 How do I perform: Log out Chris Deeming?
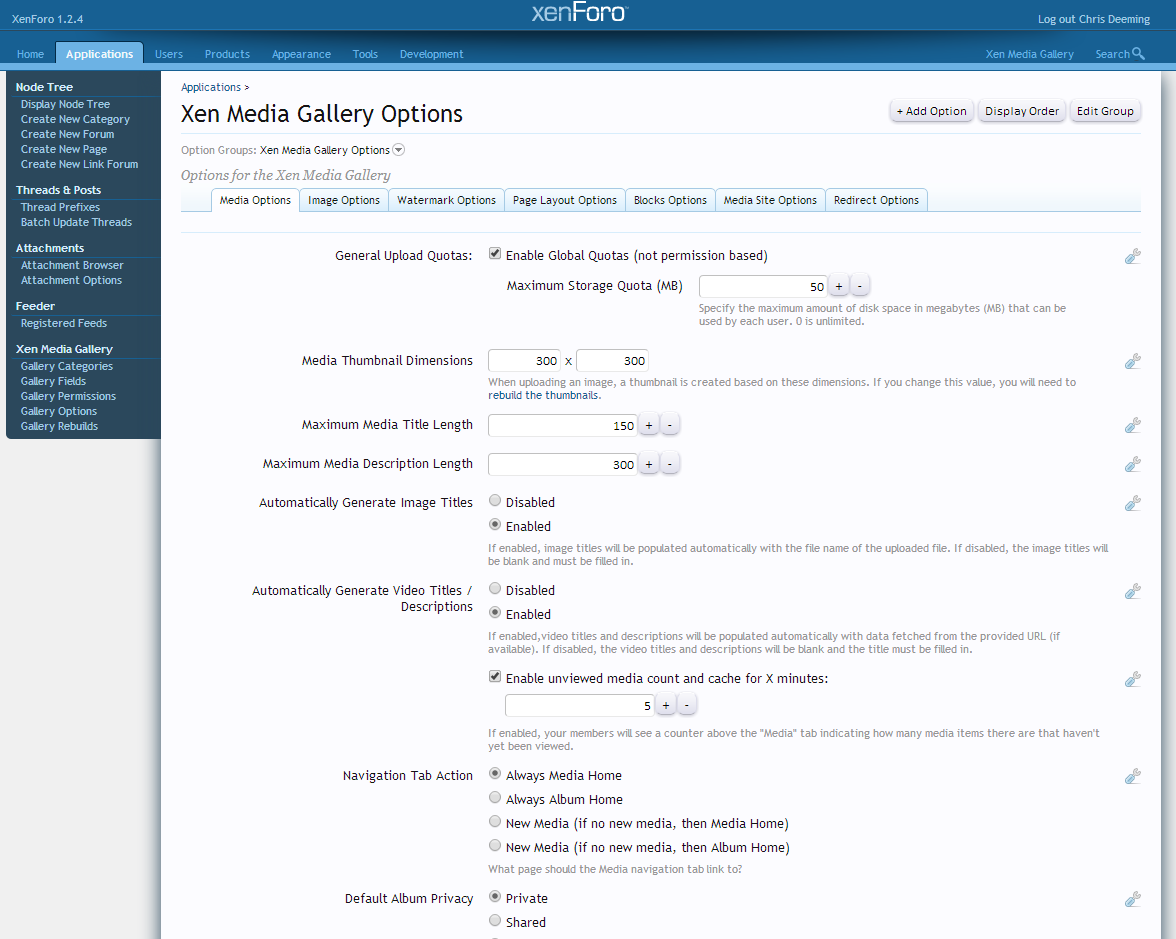(x=1094, y=19)
